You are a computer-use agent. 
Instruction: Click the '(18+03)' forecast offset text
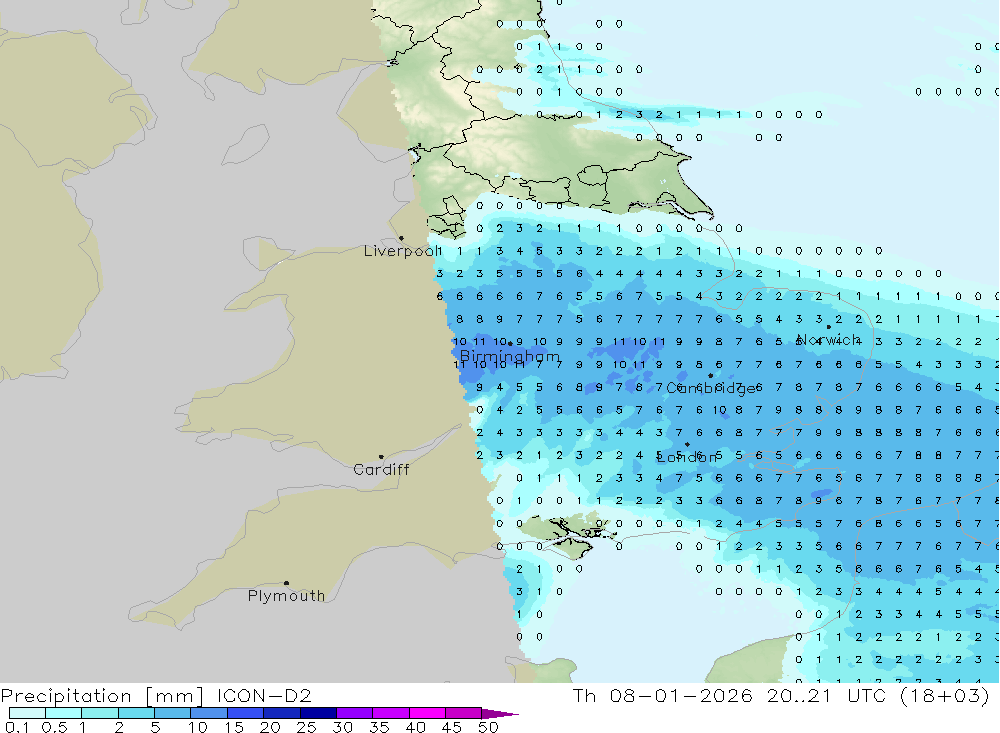point(945,695)
